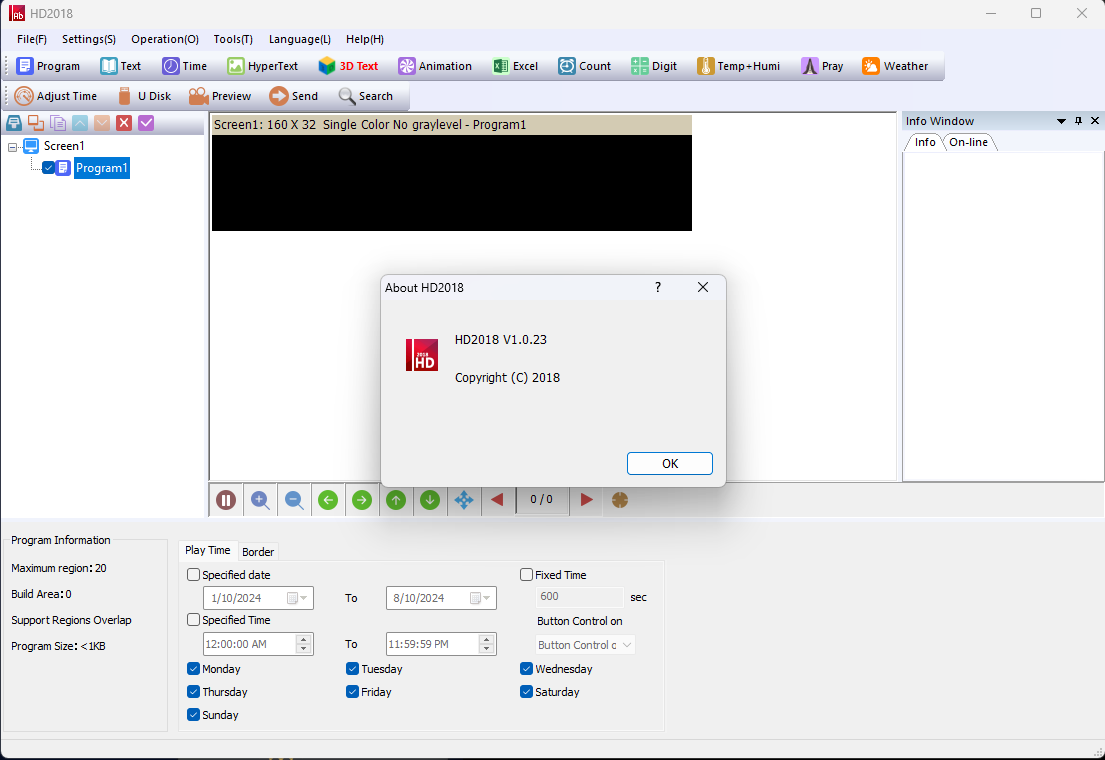Open the 8/10/2024 end date picker
This screenshot has width=1105, height=760.
481,598
